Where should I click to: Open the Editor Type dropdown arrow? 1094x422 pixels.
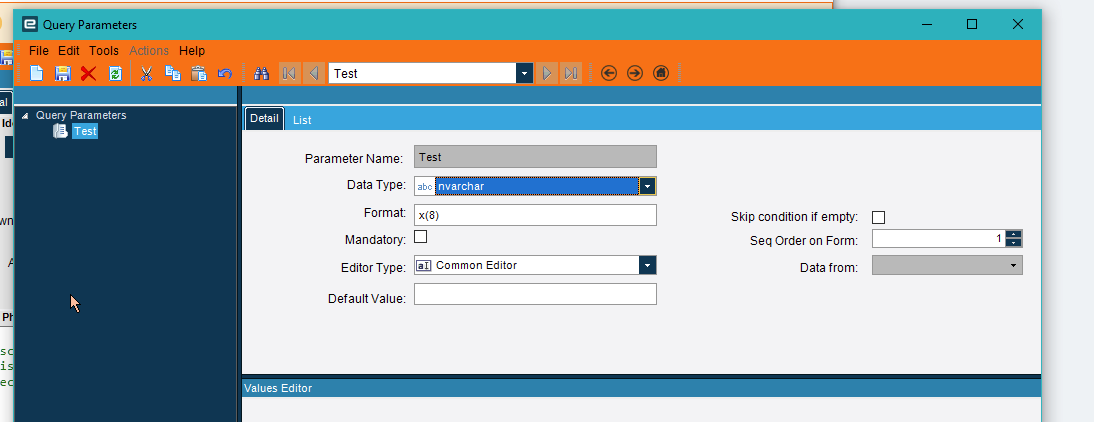point(647,265)
